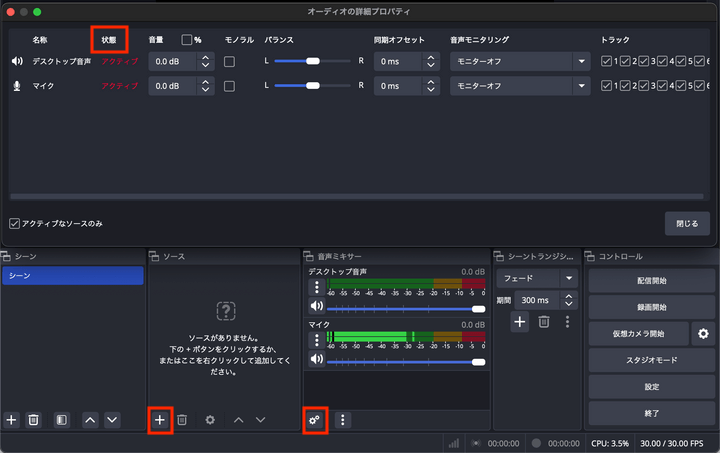Image resolution: width=720 pixels, height=453 pixels.
Task: Click the desktop audio speaker icon in properties
Action: (x=17, y=61)
